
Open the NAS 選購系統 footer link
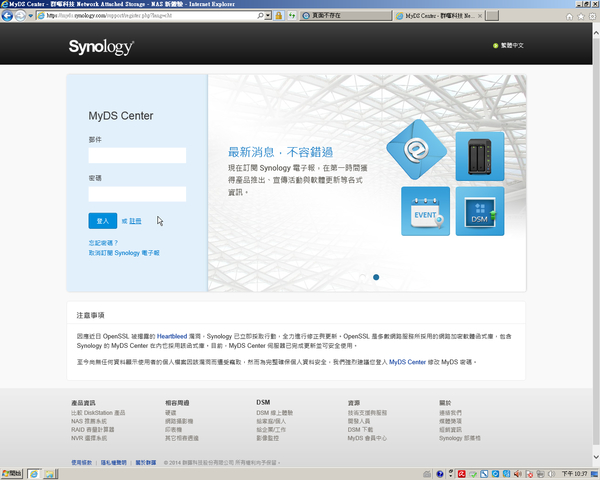pos(89,421)
